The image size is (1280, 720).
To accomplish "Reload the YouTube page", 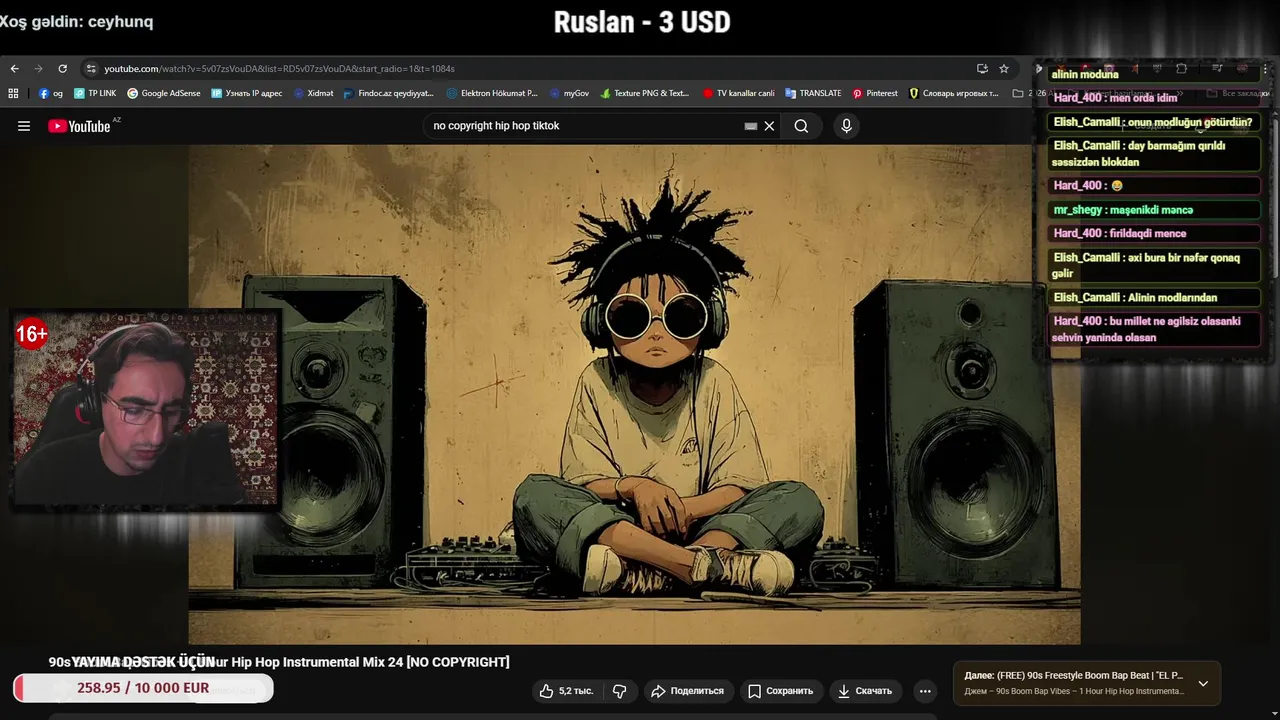I will 62,69.
